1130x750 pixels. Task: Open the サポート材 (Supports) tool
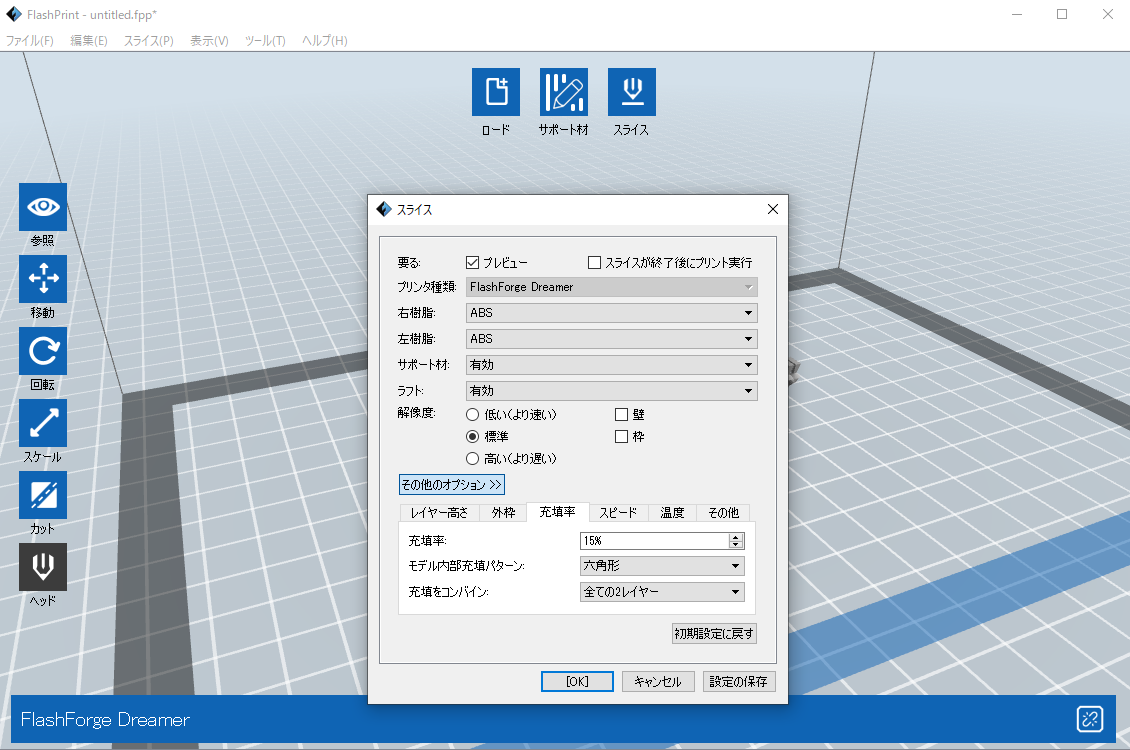tap(564, 92)
